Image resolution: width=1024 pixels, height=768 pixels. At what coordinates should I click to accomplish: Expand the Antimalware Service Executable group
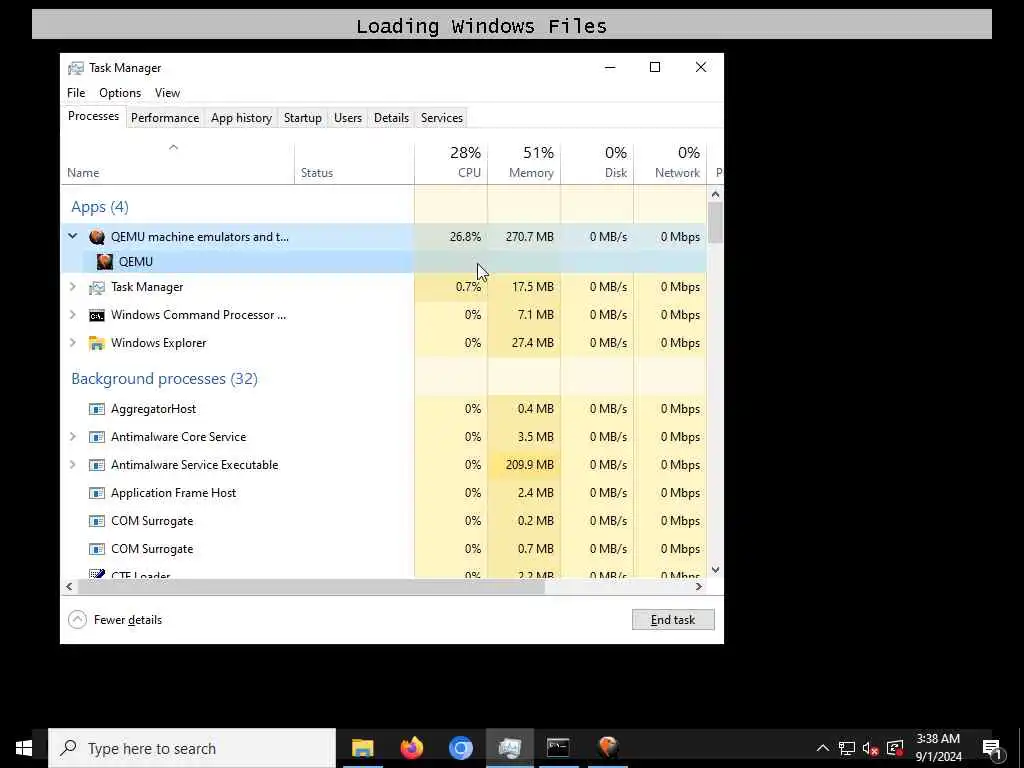(72, 464)
